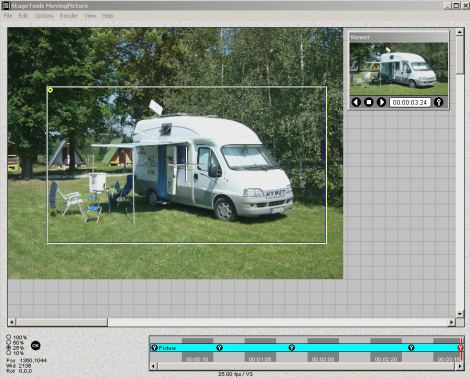Image resolution: width=470 pixels, height=378 pixels.
Task: Click the Viewer timecode field
Action: pyautogui.click(x=410, y=102)
